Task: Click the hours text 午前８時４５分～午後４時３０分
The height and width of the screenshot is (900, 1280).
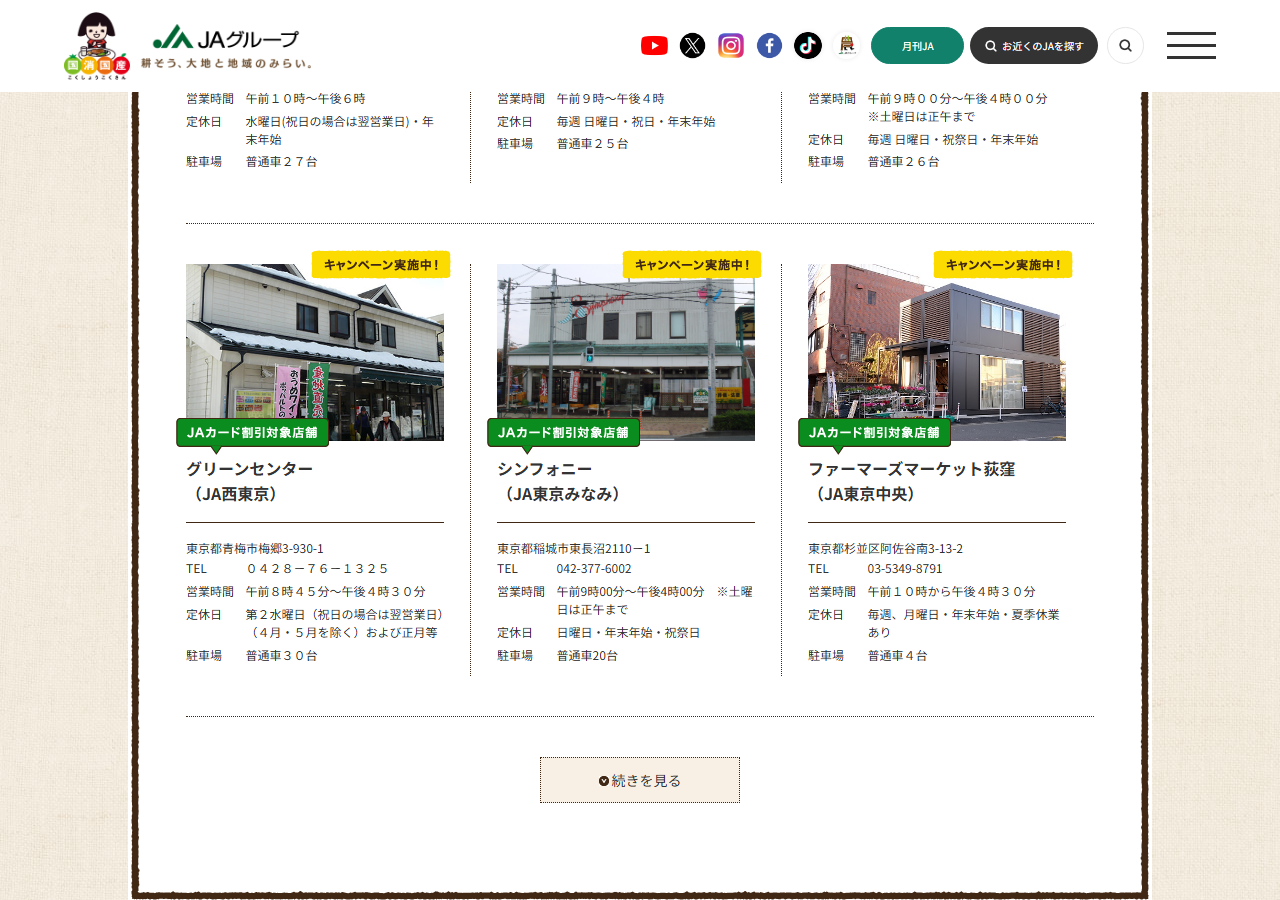Action: [336, 591]
